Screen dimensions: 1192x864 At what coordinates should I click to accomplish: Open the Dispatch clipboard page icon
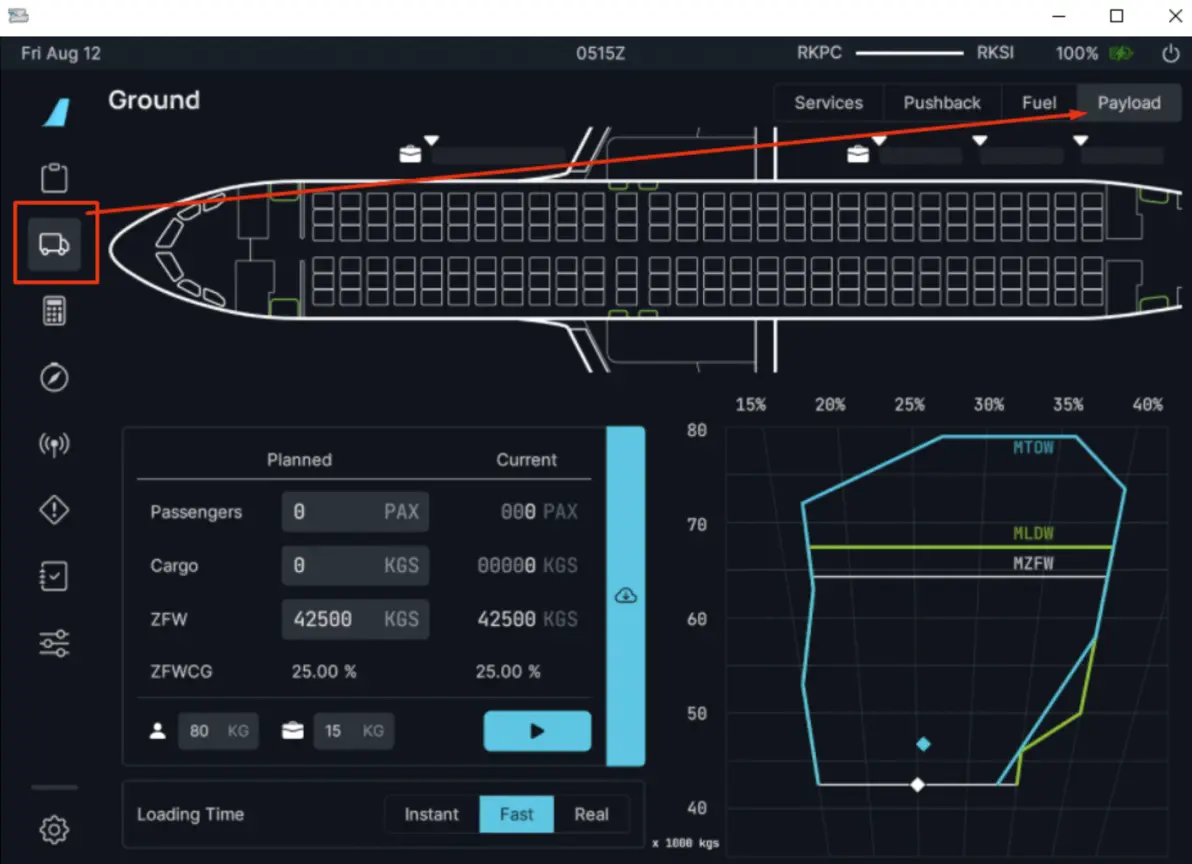[x=54, y=178]
